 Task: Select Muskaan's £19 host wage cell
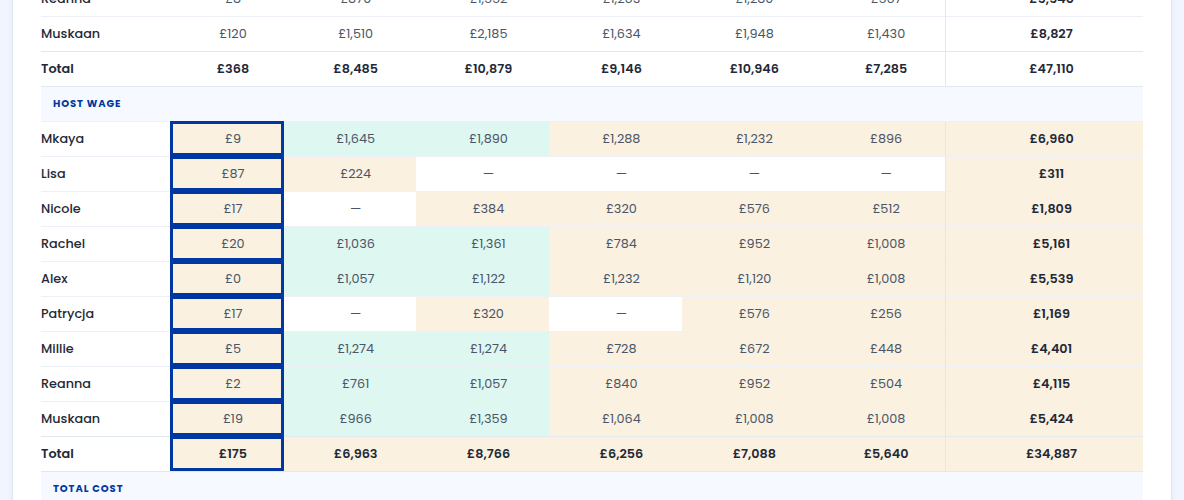coord(227,418)
